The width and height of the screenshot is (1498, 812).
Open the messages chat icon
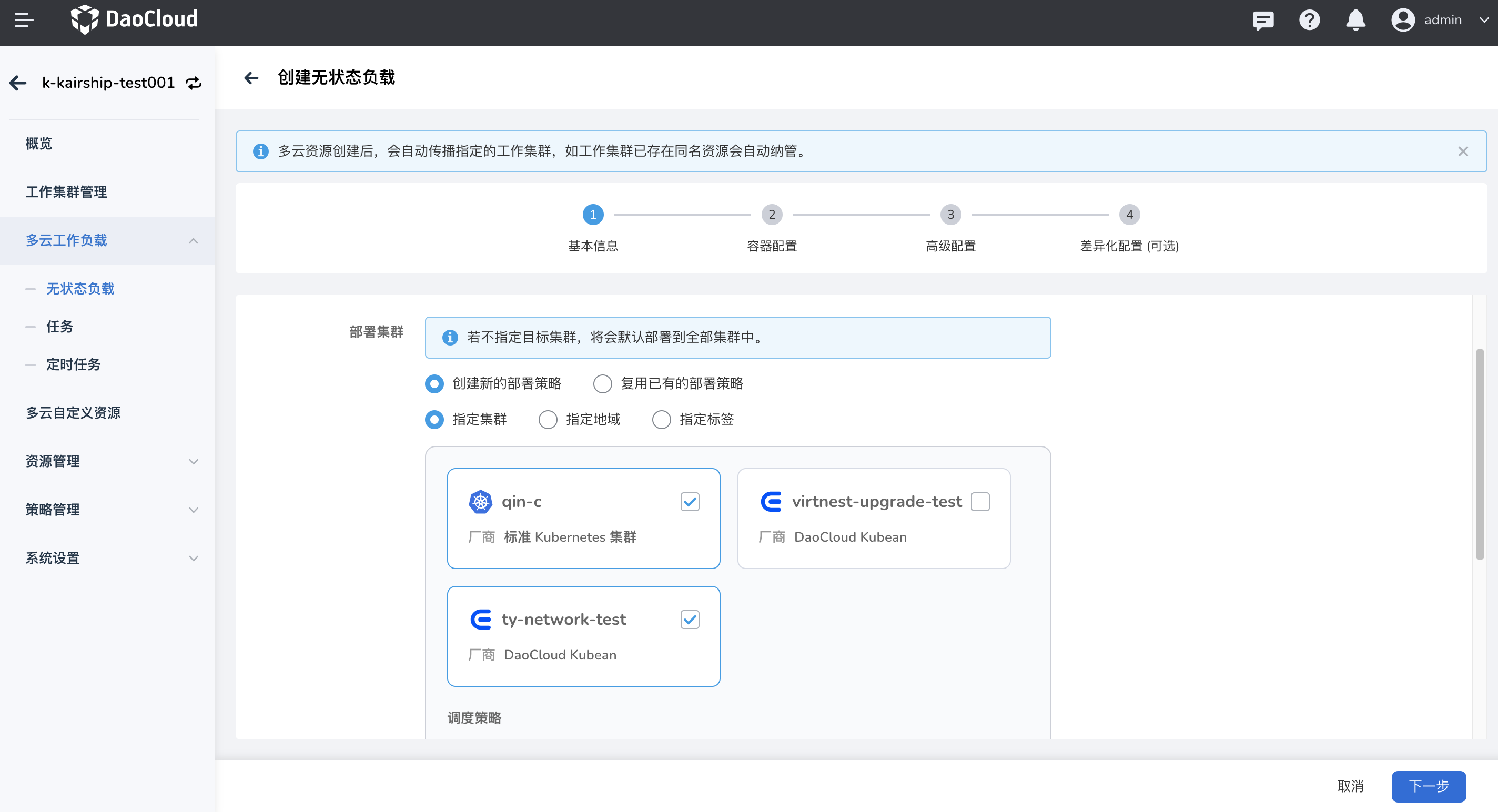pos(1262,21)
